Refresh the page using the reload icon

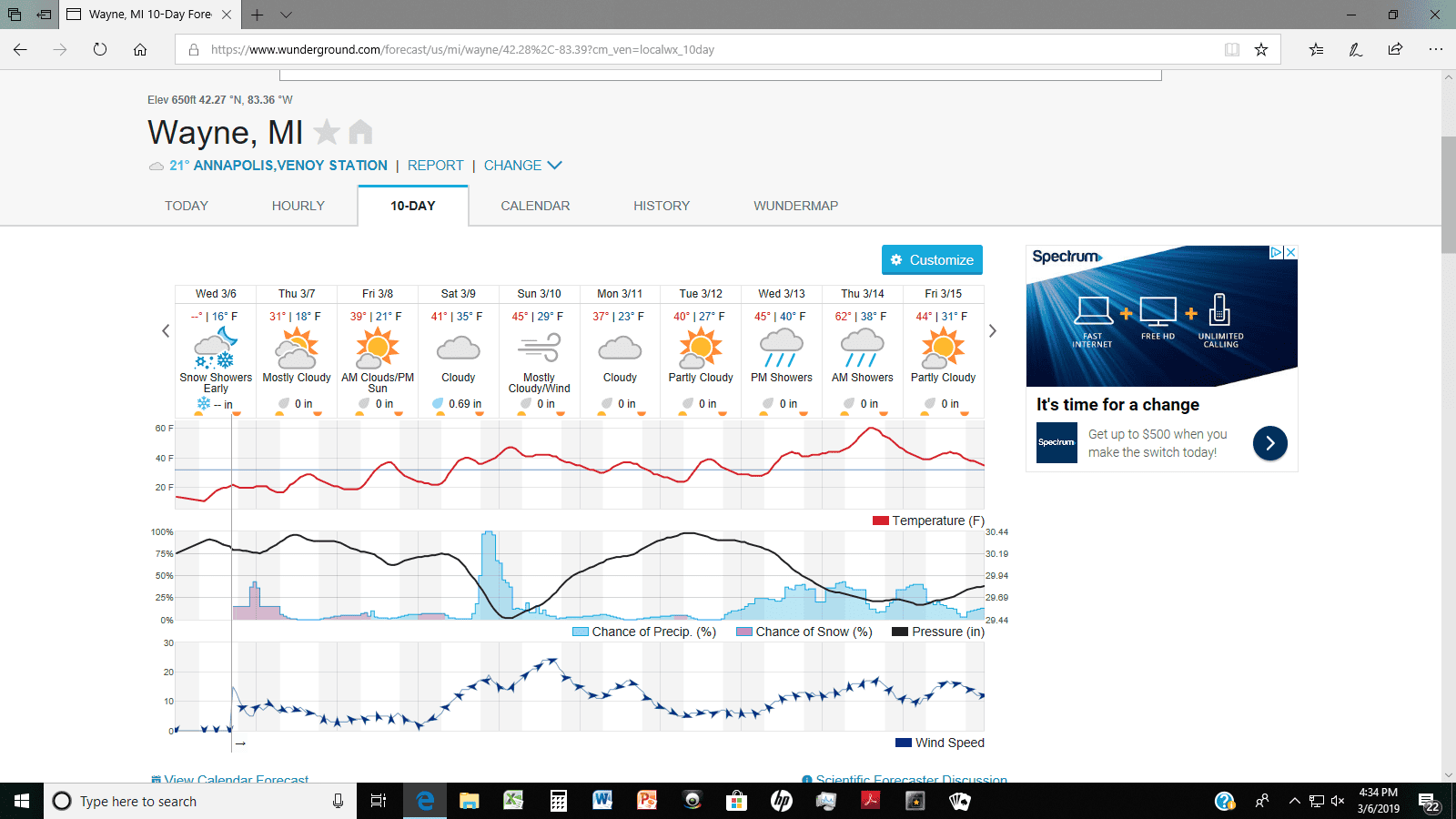(x=100, y=49)
